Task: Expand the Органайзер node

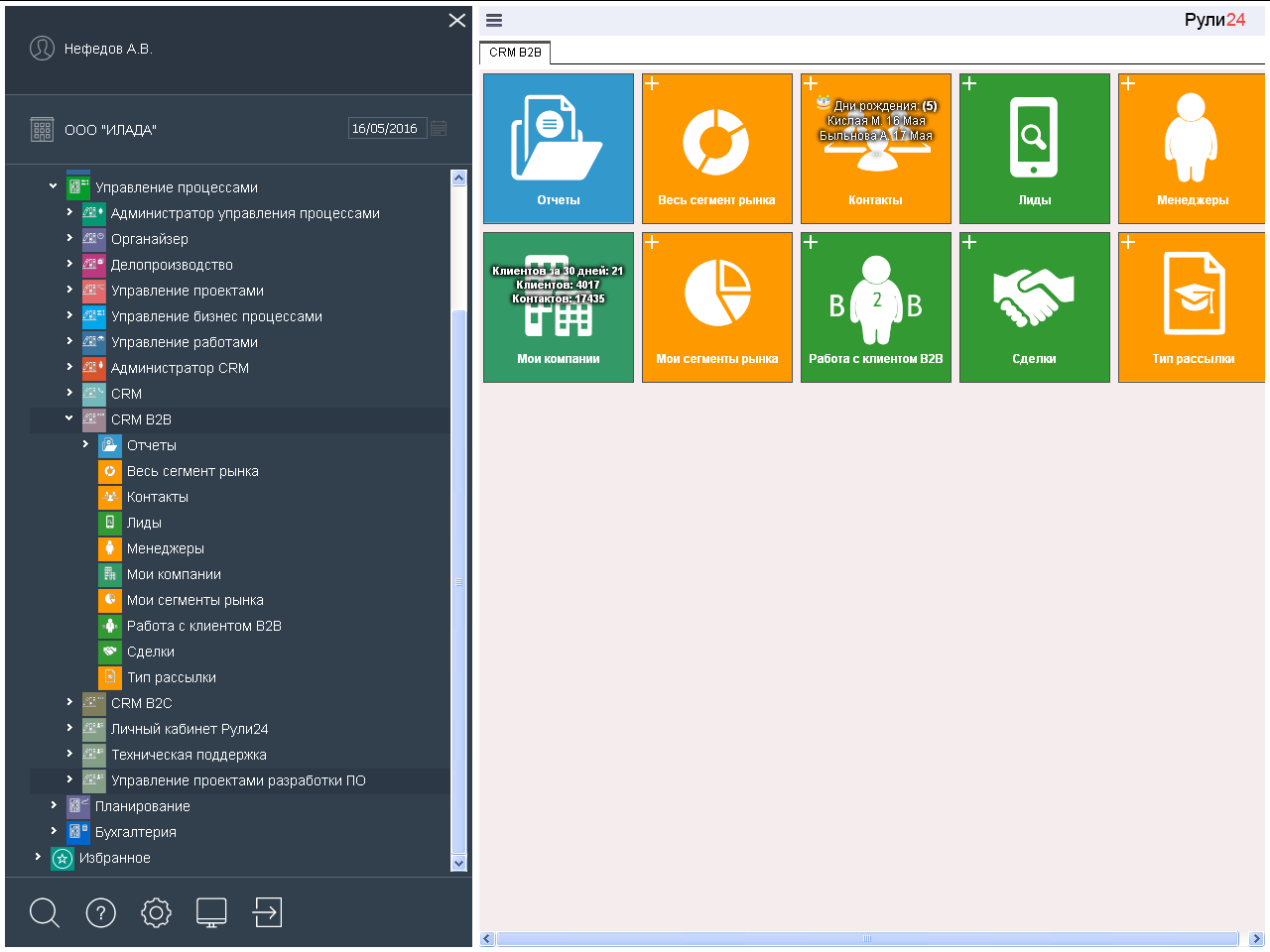Action: 69,237
